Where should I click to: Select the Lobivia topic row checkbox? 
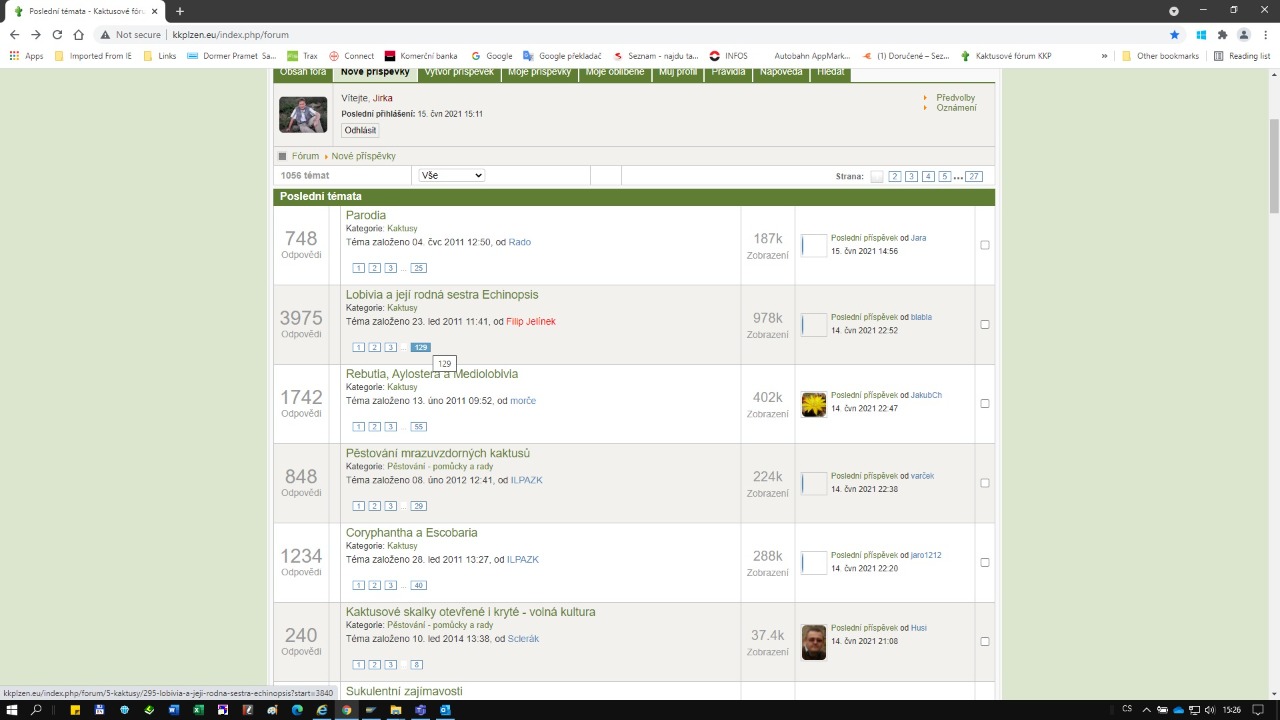coord(985,324)
